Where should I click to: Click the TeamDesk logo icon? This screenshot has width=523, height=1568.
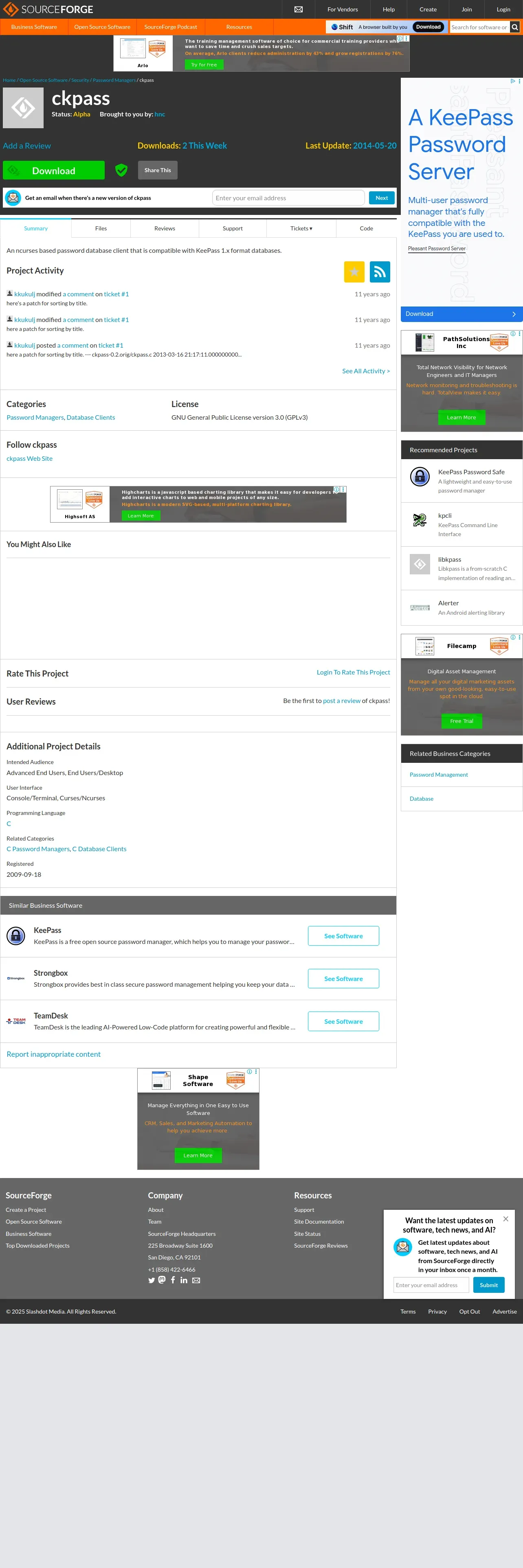pyautogui.click(x=16, y=1021)
